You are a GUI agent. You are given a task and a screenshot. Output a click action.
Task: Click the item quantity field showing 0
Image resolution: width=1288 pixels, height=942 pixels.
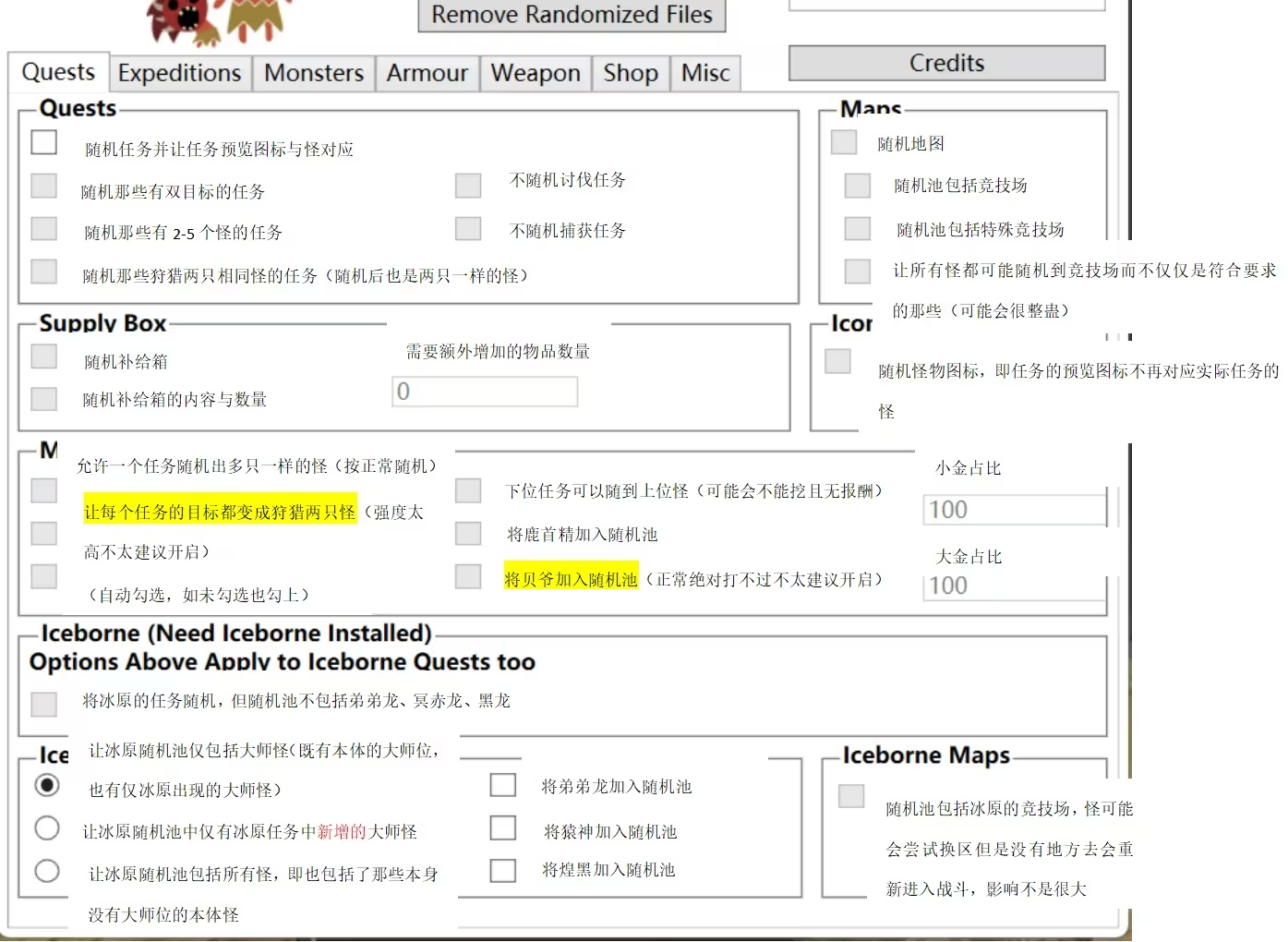(x=484, y=391)
